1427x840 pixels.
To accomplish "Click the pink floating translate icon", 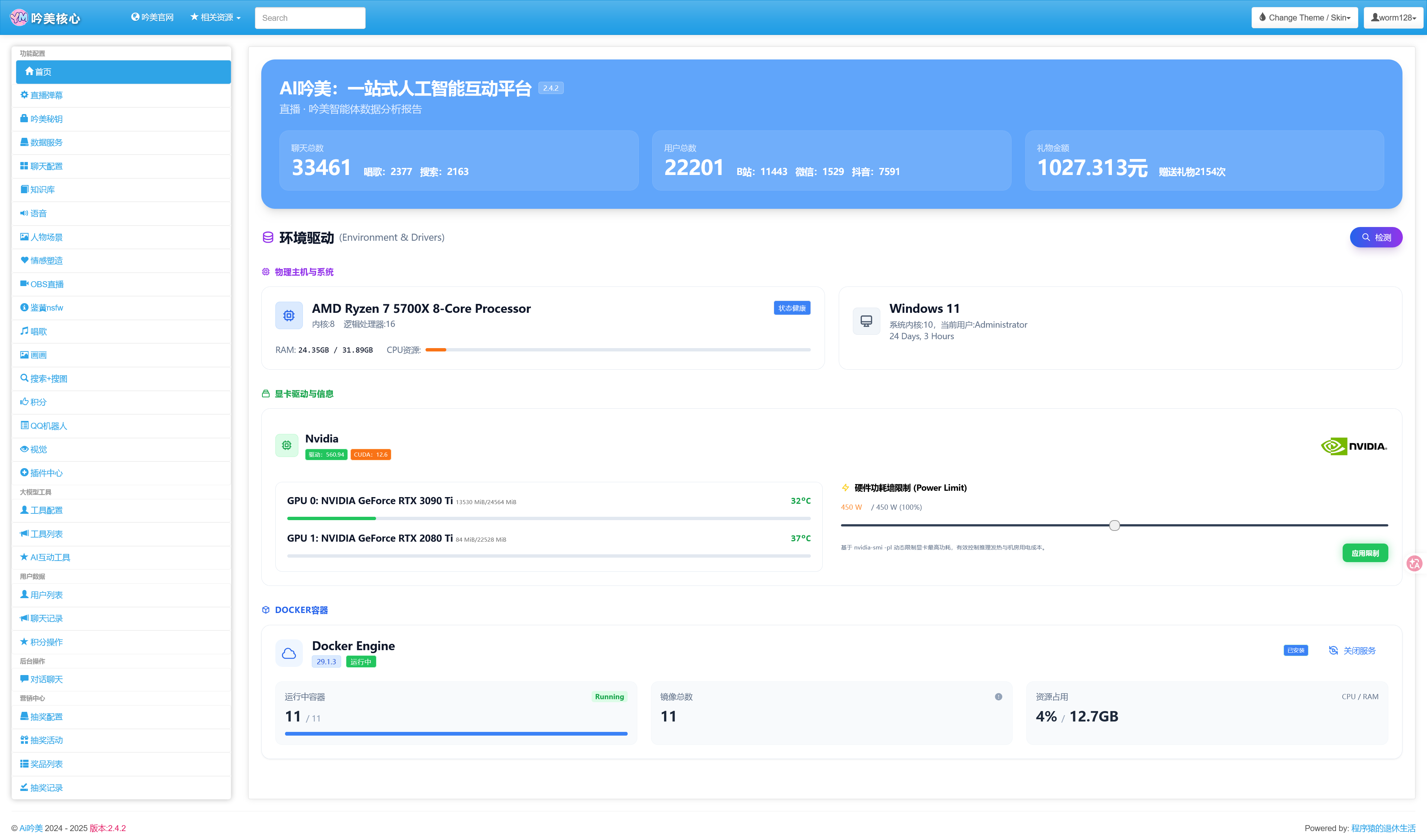I will (1414, 563).
